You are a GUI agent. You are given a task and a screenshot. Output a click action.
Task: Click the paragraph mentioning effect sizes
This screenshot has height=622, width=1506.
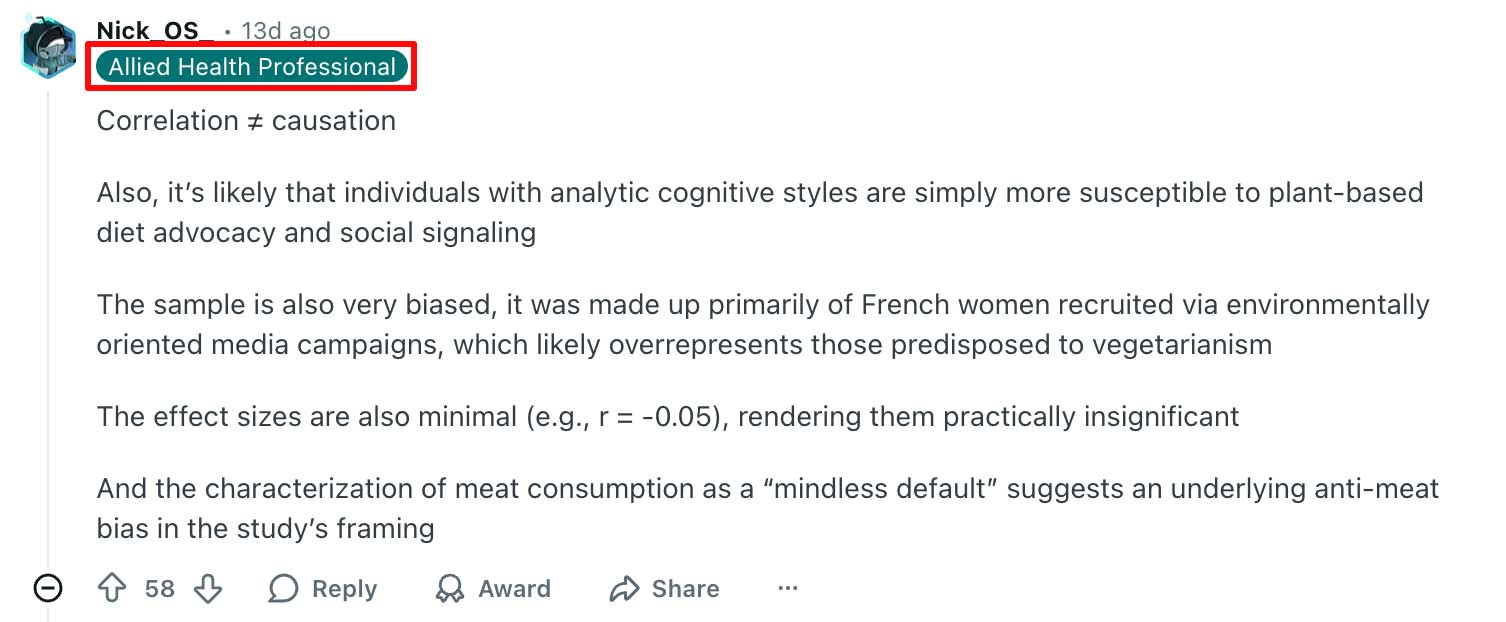click(x=667, y=416)
